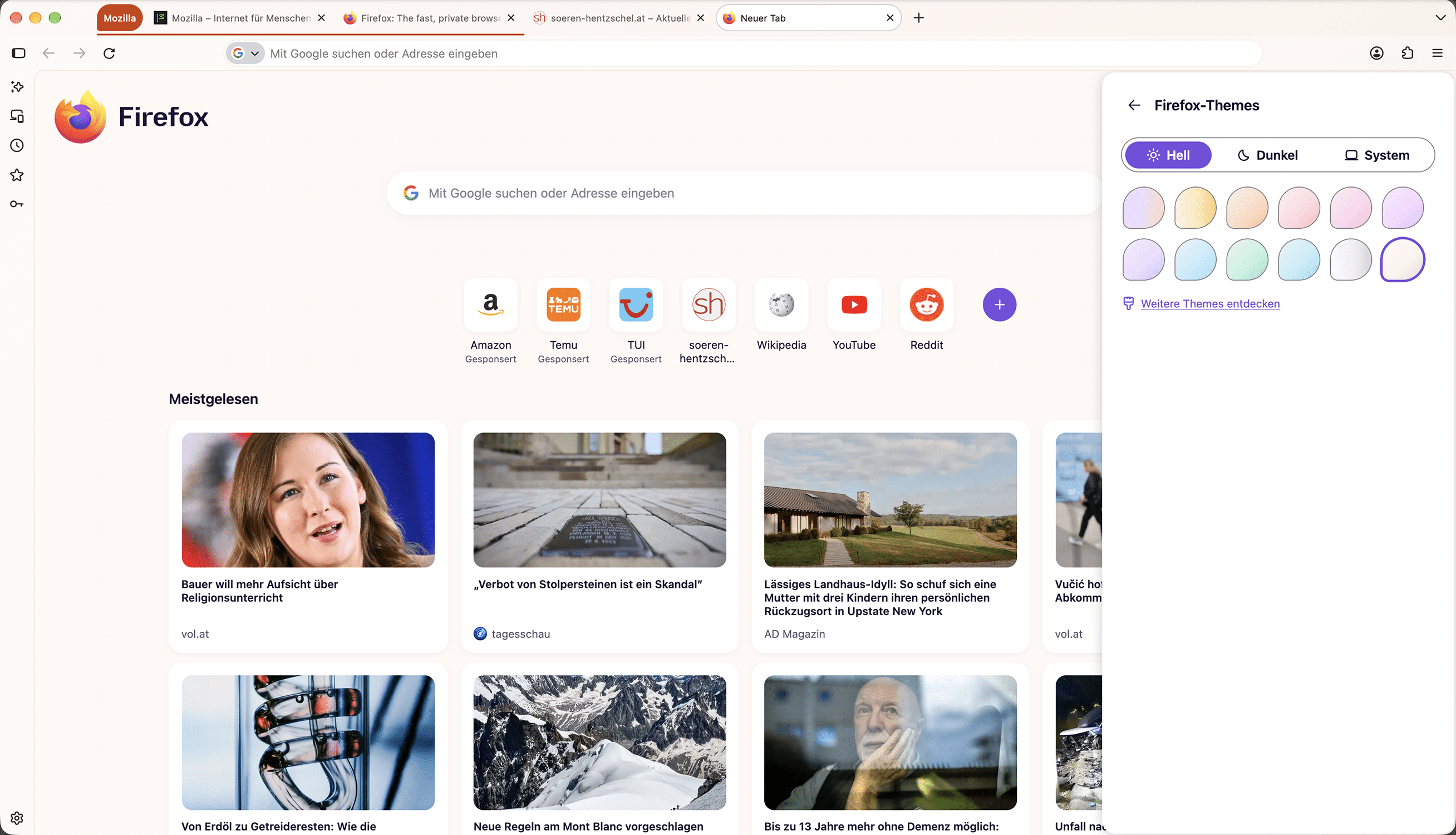Choose the green theme color swatch
The height and width of the screenshot is (835, 1456).
[1247, 260]
